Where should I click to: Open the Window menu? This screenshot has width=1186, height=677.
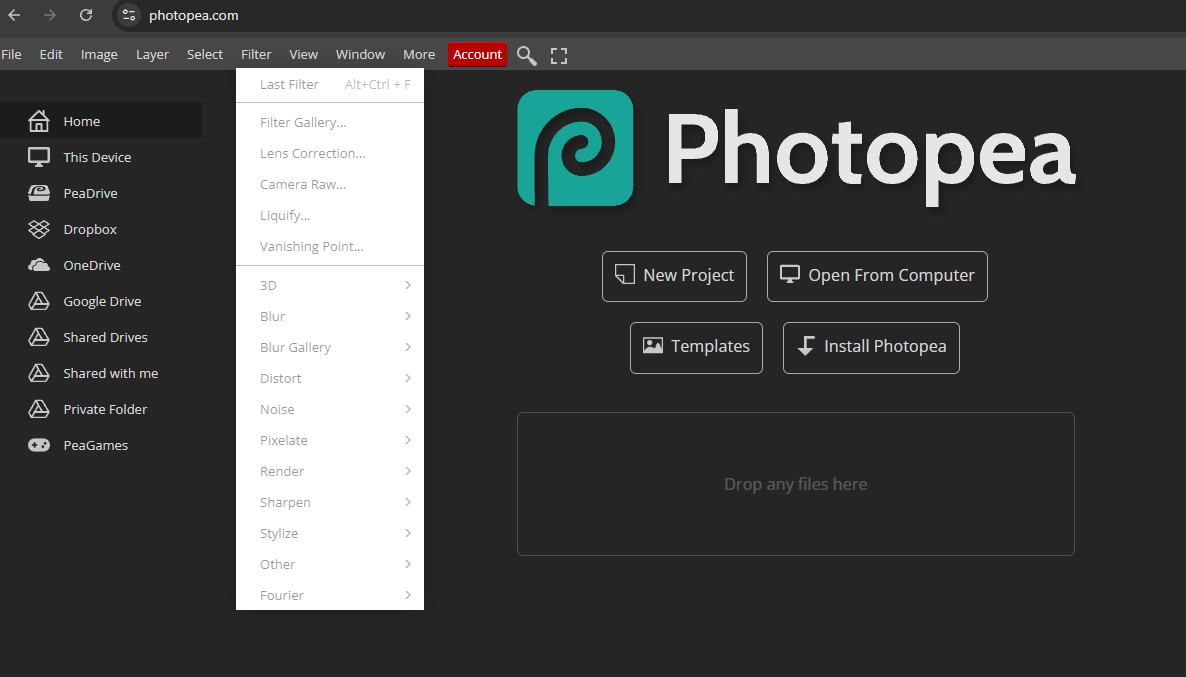pos(360,54)
